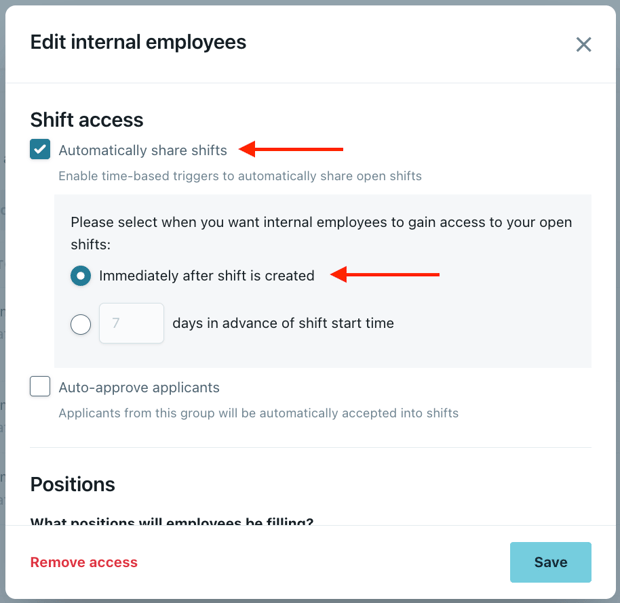Click the 'Edit internal employees' dialog title
Viewport: 620px width, 603px height.
click(138, 42)
